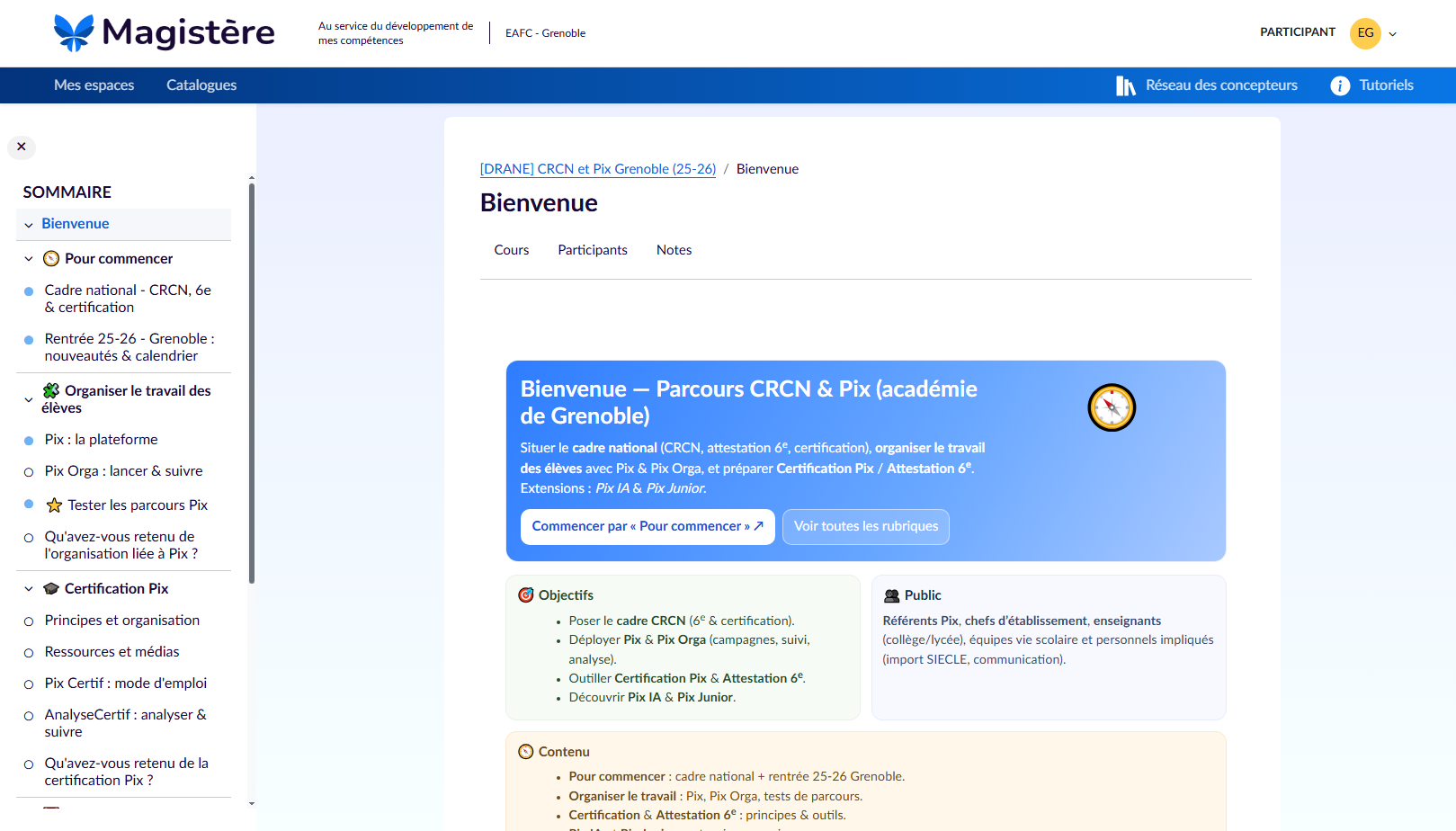Click the target icon next to Objectifs
Image resolution: width=1456 pixels, height=831 pixels.
[x=526, y=595]
